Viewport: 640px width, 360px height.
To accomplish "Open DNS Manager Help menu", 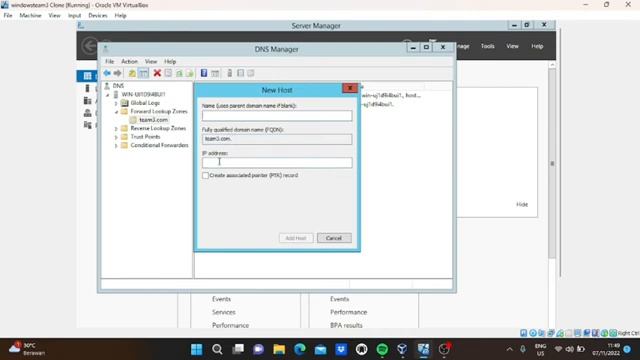I will click(170, 62).
